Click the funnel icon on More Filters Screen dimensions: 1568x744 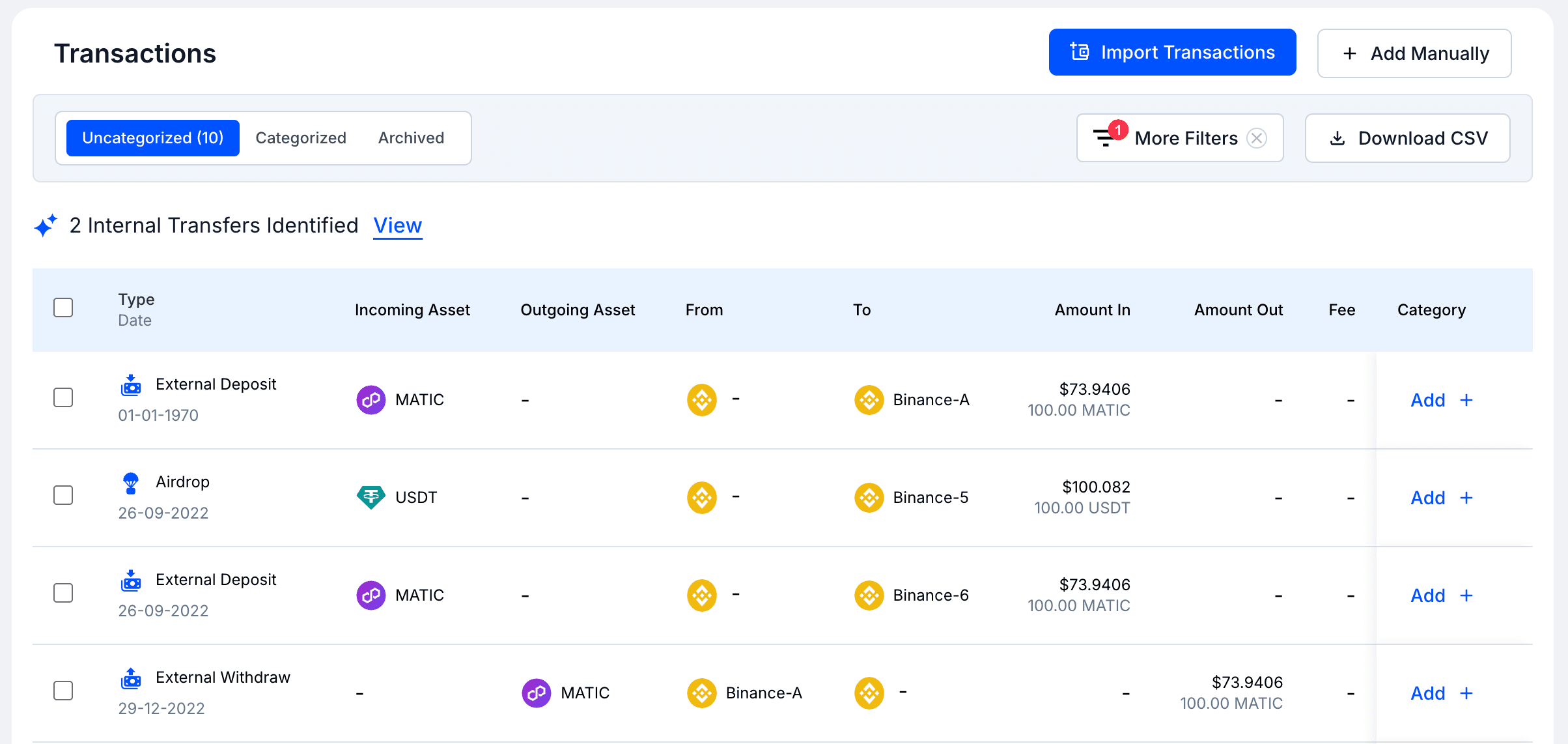[1105, 138]
